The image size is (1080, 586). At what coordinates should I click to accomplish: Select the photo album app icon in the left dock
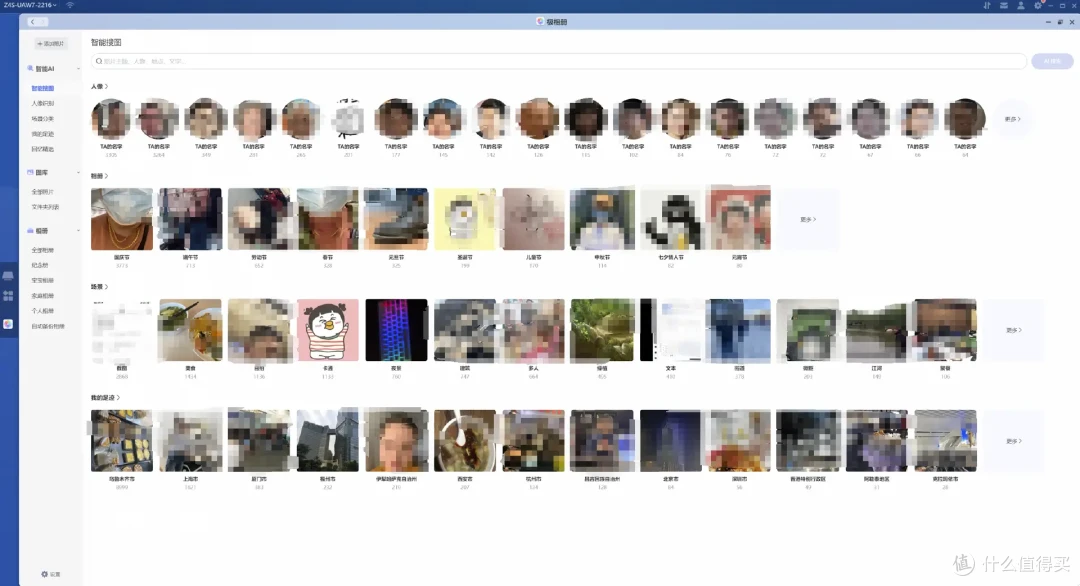[8, 324]
